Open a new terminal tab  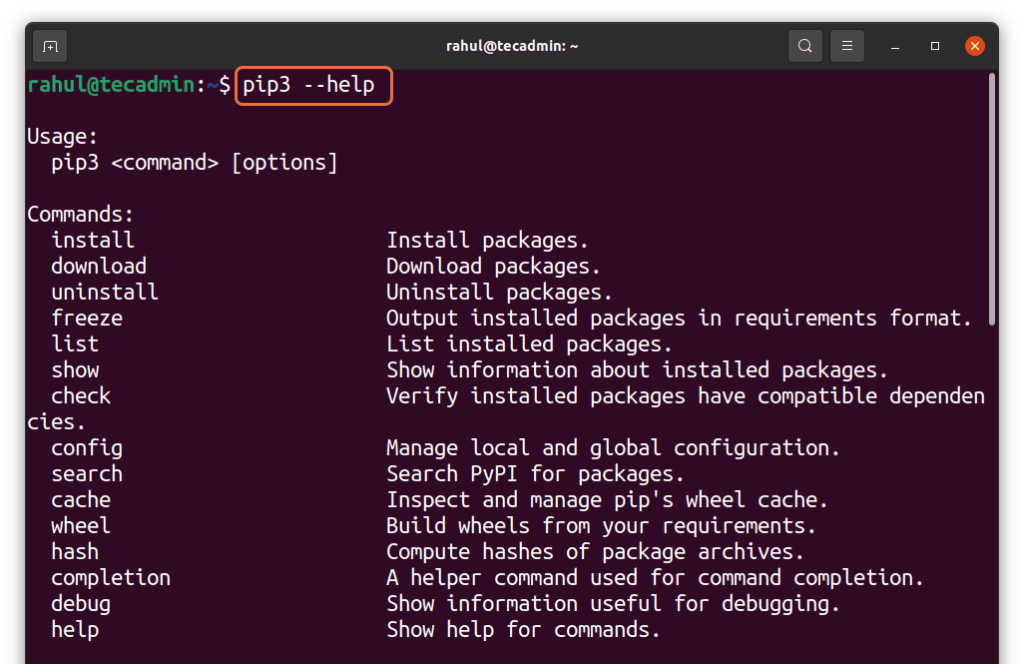coord(49,46)
